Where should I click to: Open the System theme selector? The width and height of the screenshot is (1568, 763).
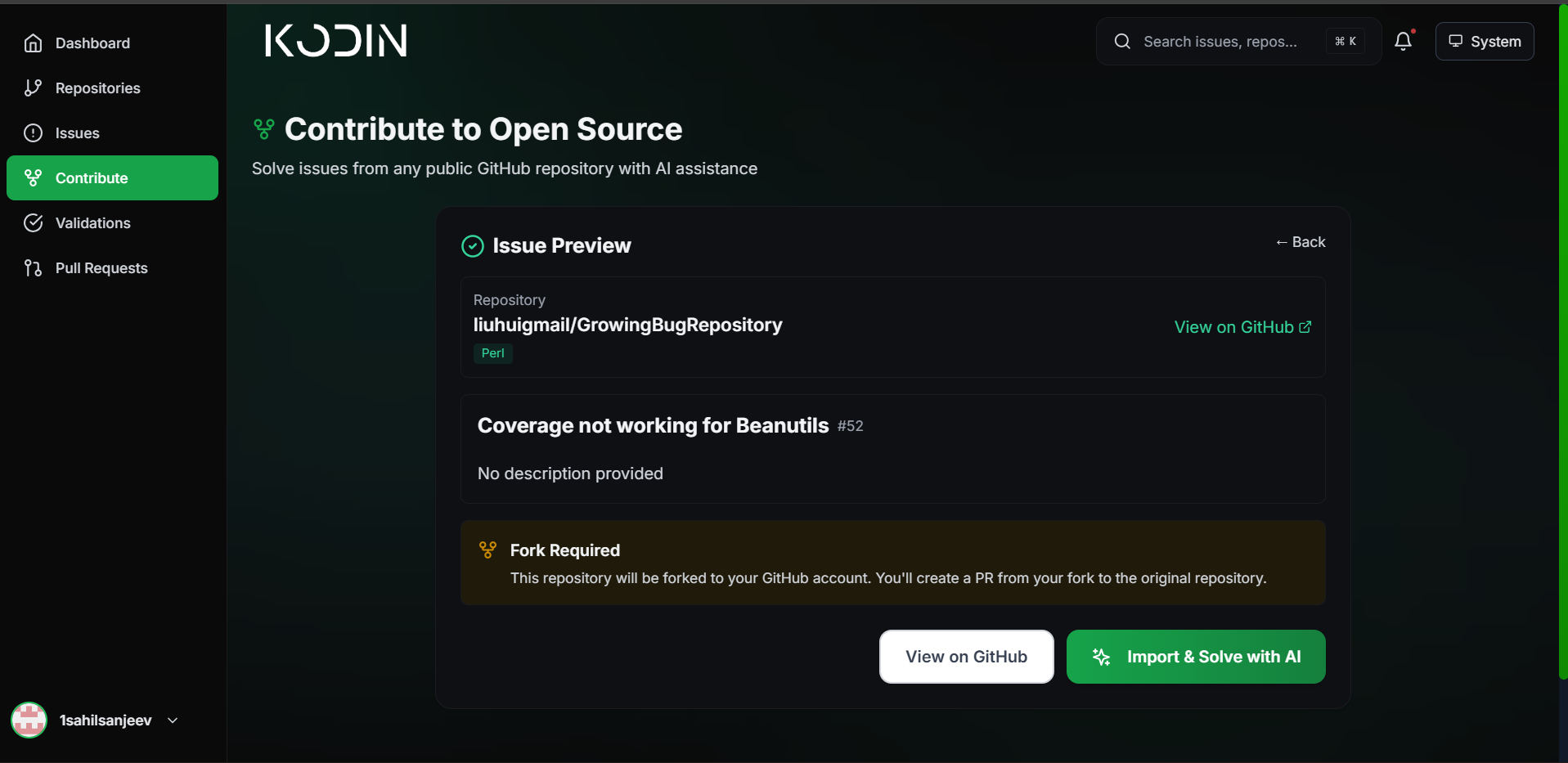1485,41
